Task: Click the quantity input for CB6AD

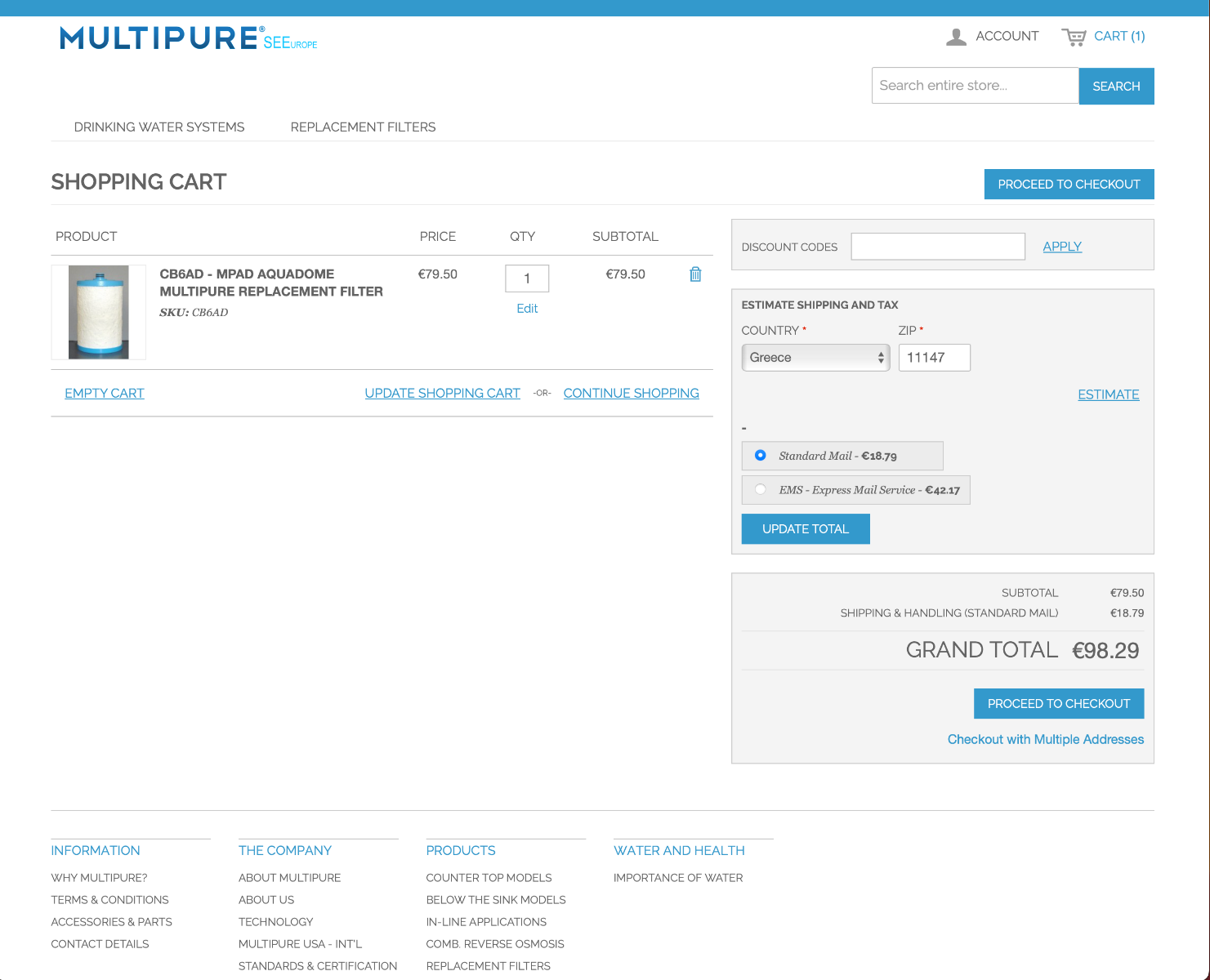Action: [527, 278]
